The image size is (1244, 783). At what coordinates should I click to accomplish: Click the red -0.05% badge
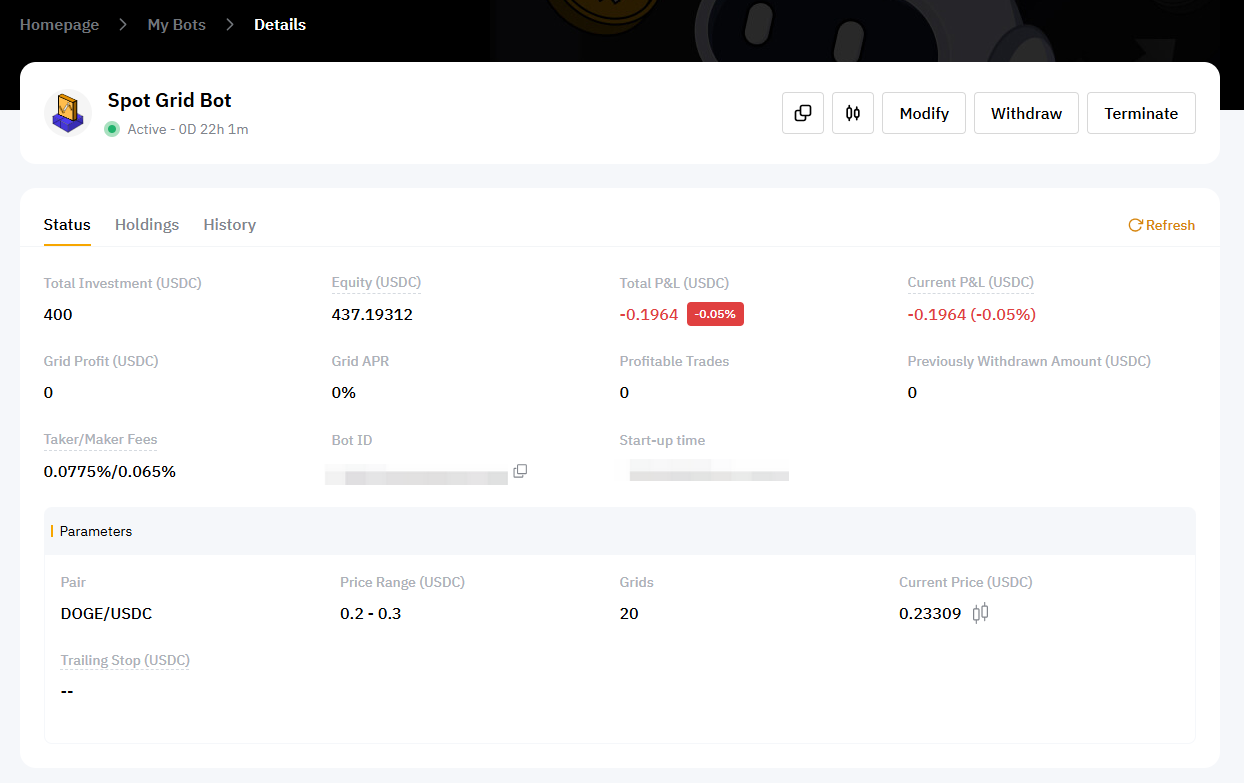[715, 314]
